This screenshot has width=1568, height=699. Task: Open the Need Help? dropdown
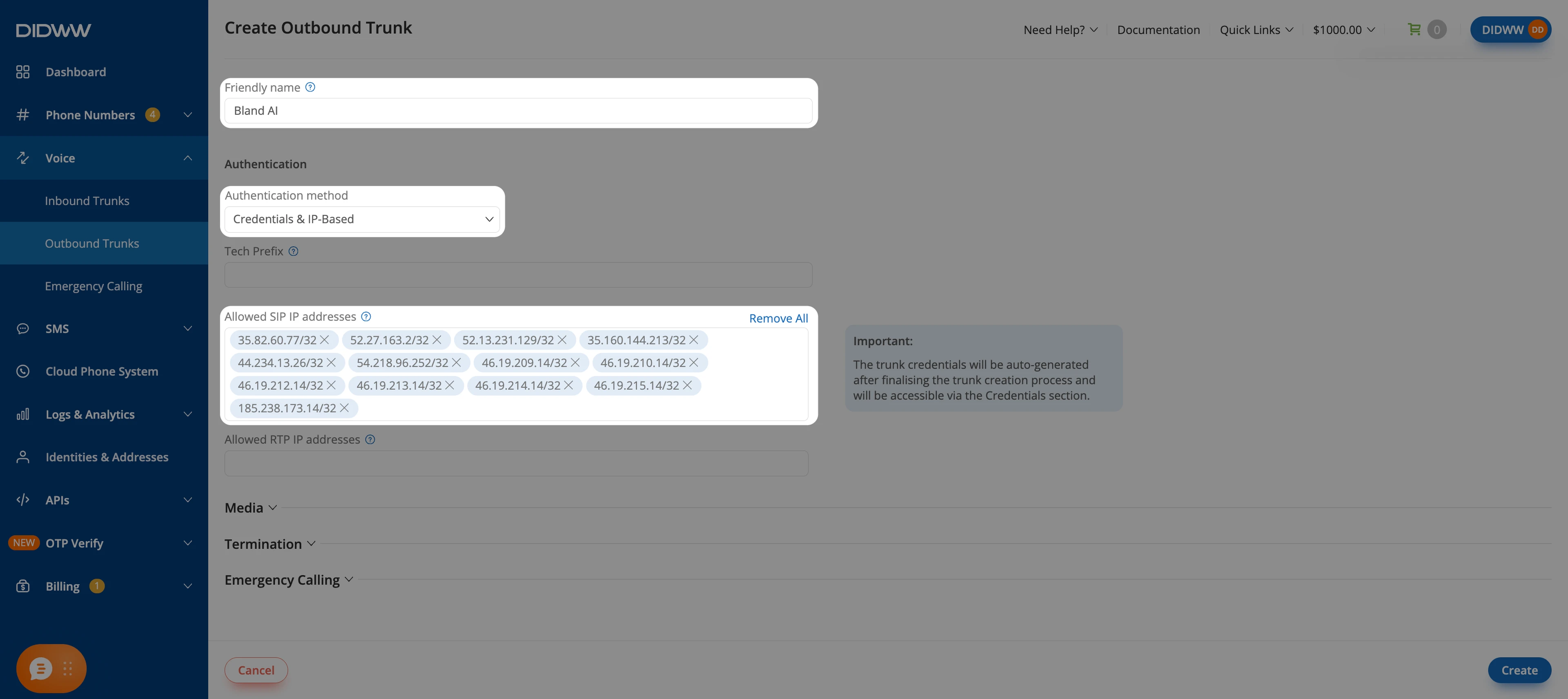1060,30
